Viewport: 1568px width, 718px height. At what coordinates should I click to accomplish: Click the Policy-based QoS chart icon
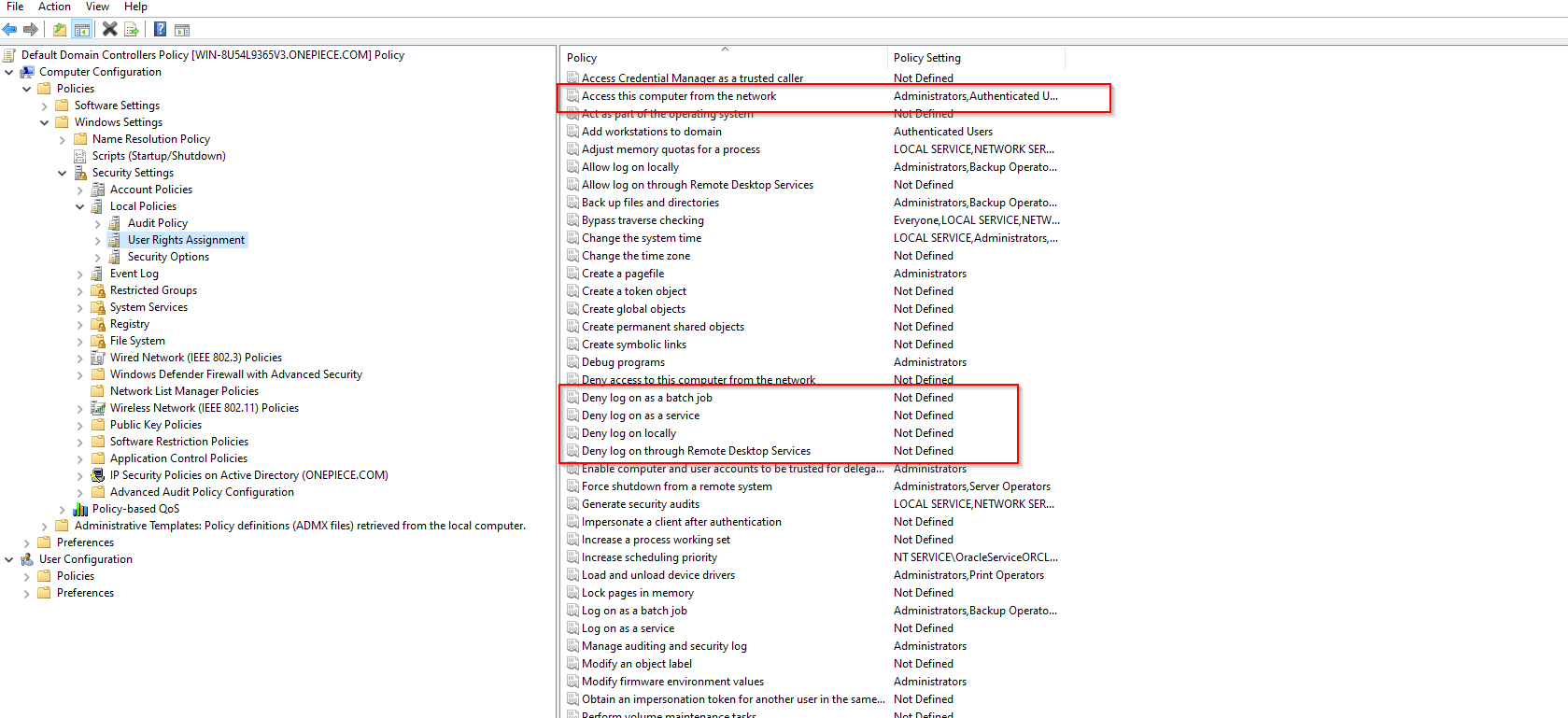coord(80,509)
